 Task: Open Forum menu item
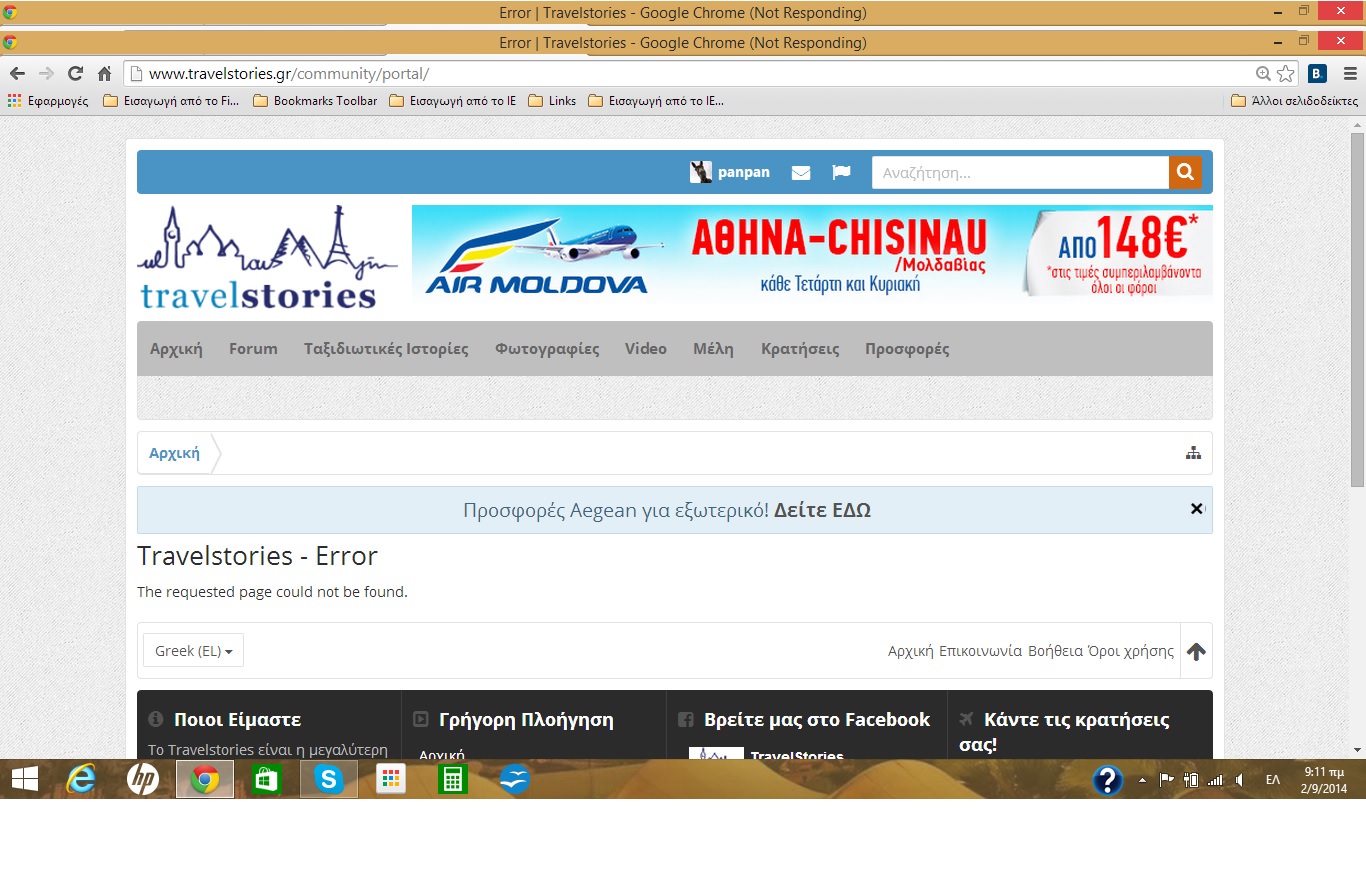(253, 349)
